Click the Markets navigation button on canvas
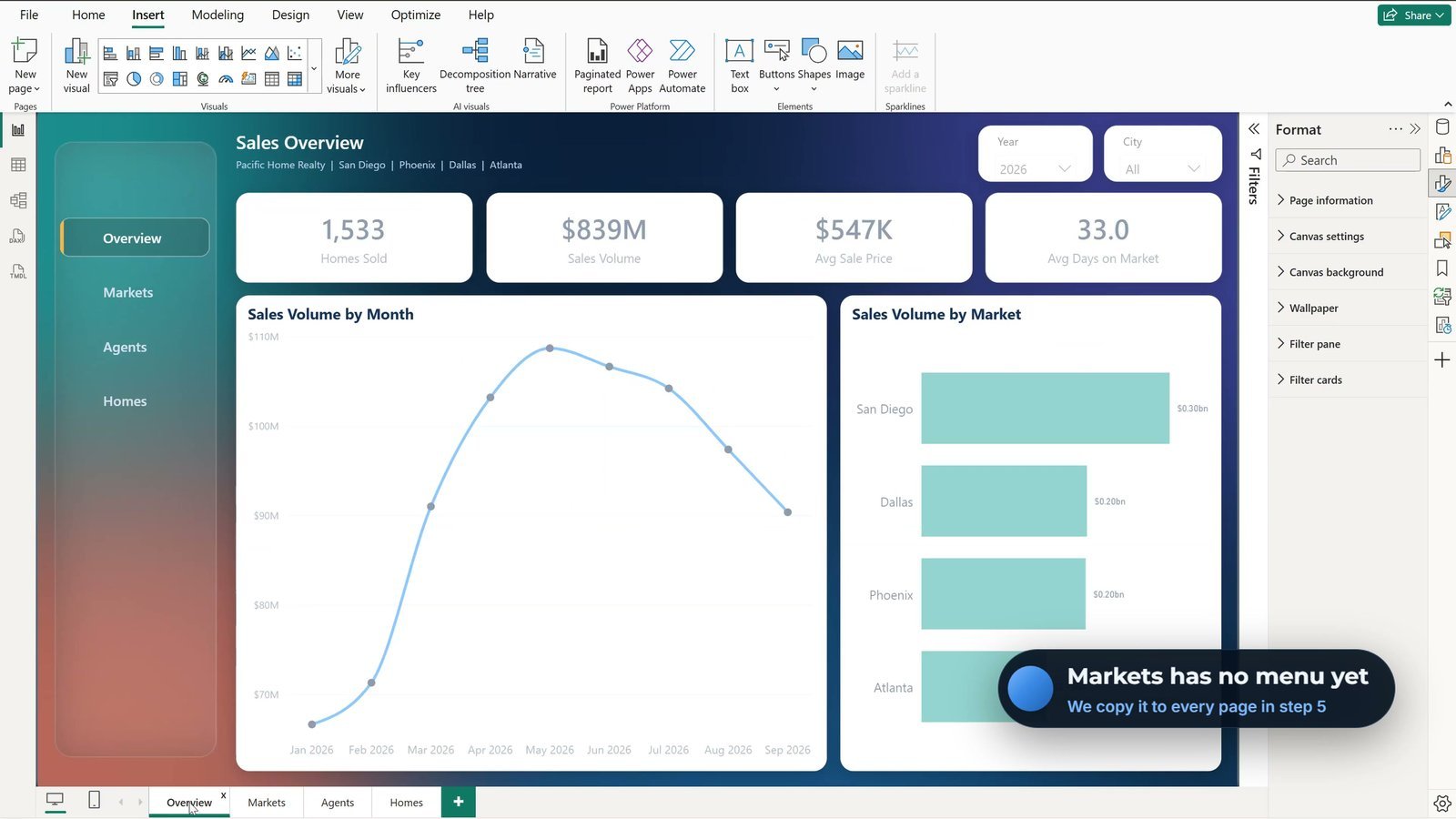 pos(128,292)
